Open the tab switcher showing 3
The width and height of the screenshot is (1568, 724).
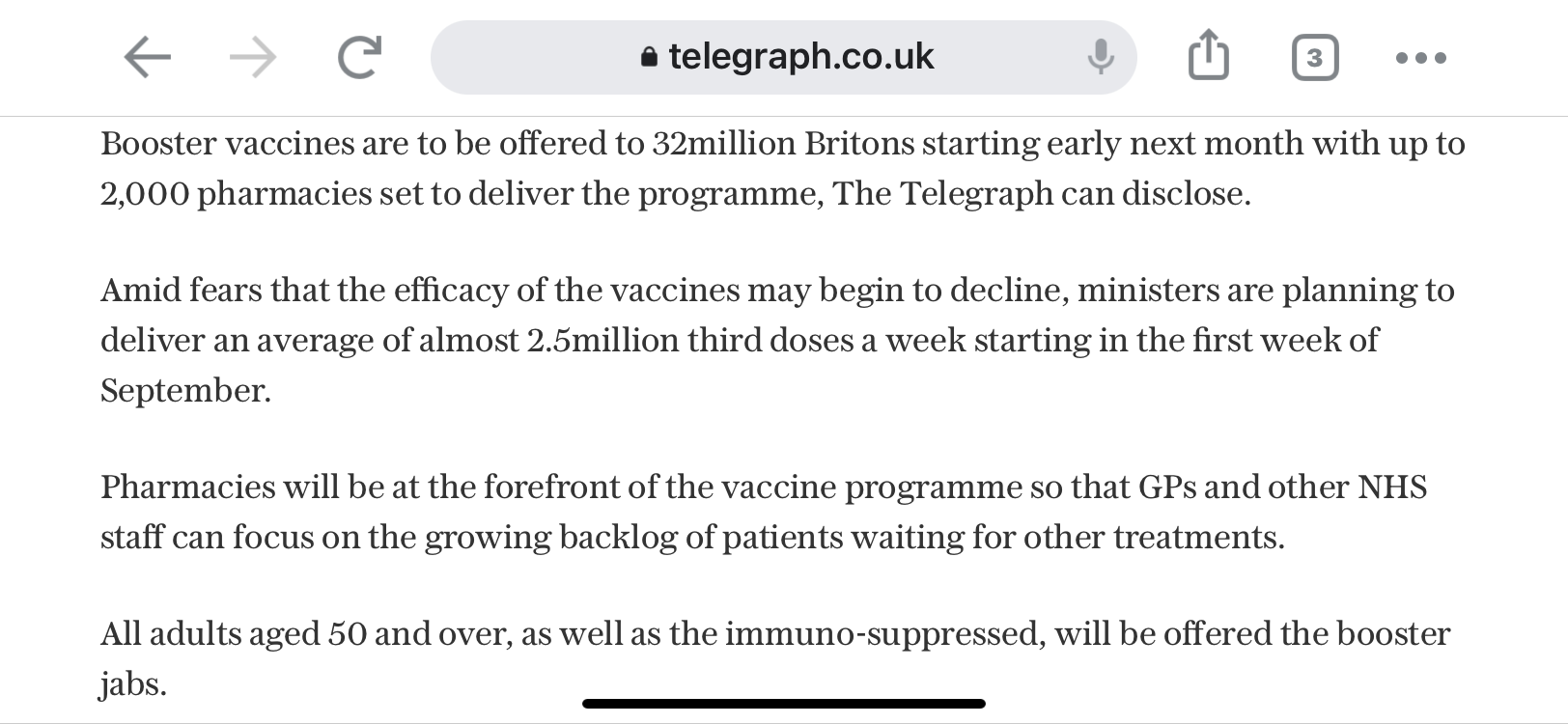tap(1315, 58)
